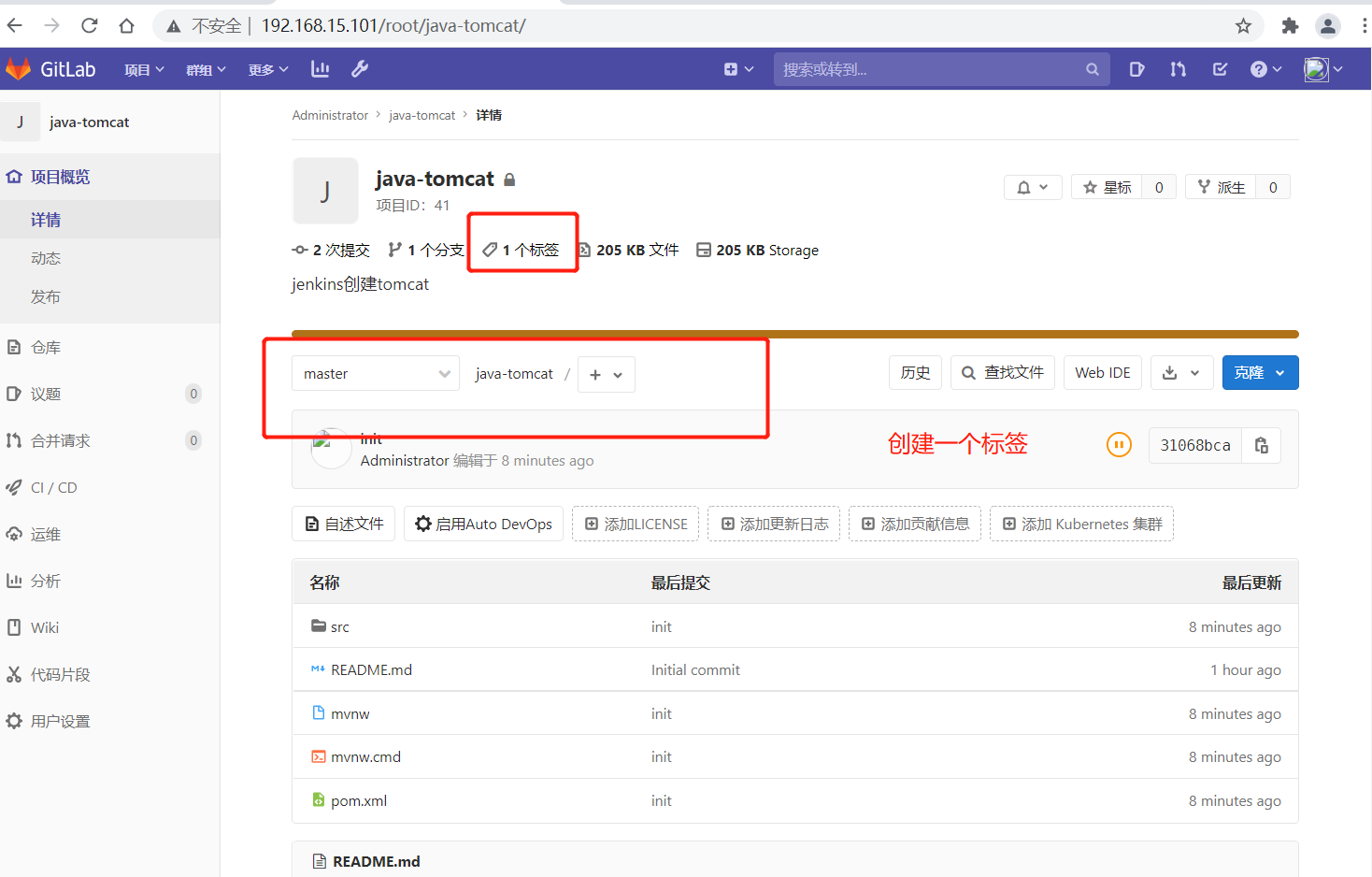Open the 2 次提交 commits link
The width and height of the screenshot is (1372, 877).
(331, 250)
